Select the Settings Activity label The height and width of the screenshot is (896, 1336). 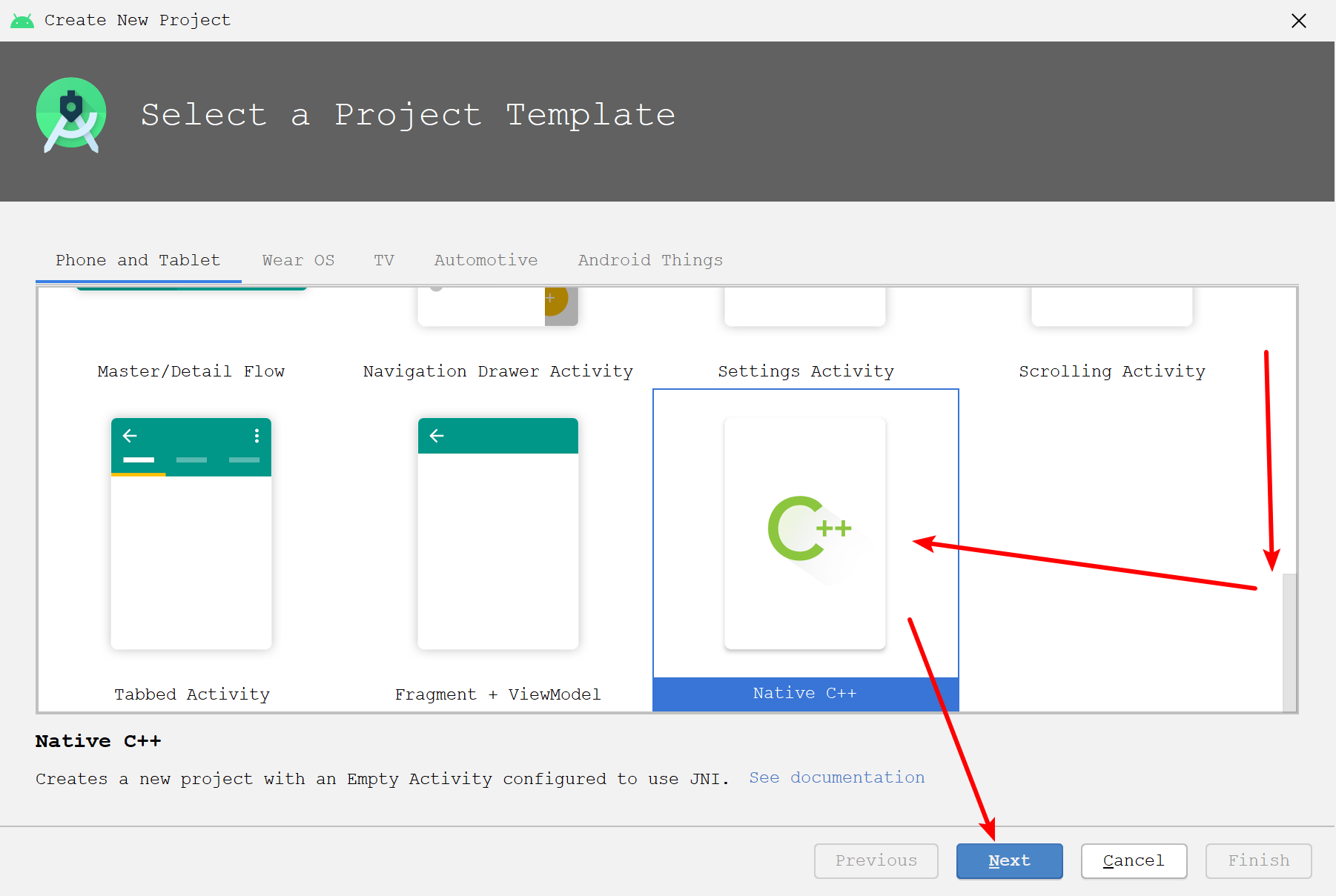tap(806, 371)
